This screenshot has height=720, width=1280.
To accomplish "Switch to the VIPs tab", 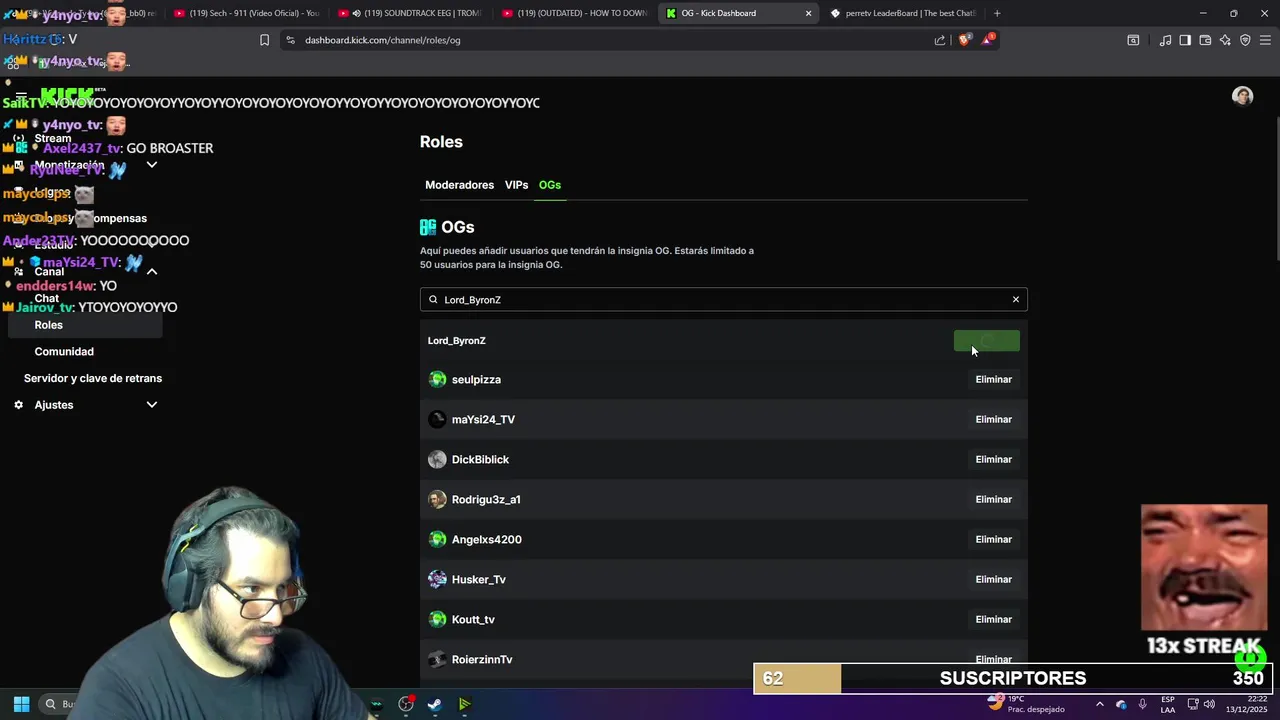I will click(516, 185).
